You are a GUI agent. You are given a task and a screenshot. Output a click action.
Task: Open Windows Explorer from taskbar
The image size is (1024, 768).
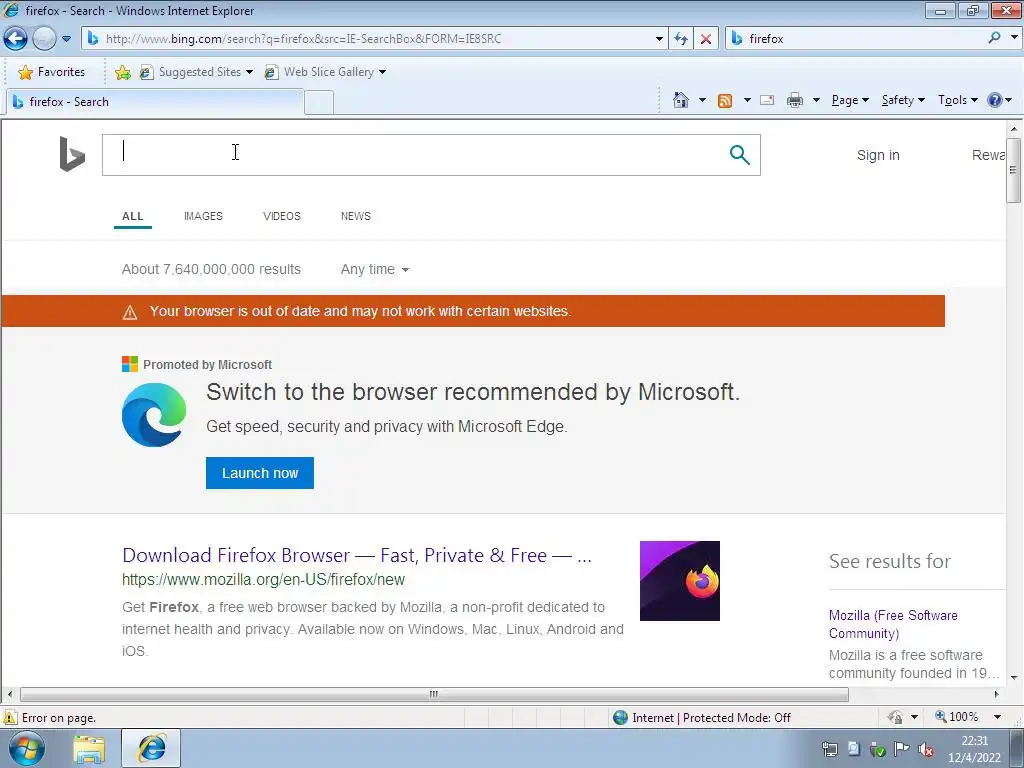tap(89, 749)
